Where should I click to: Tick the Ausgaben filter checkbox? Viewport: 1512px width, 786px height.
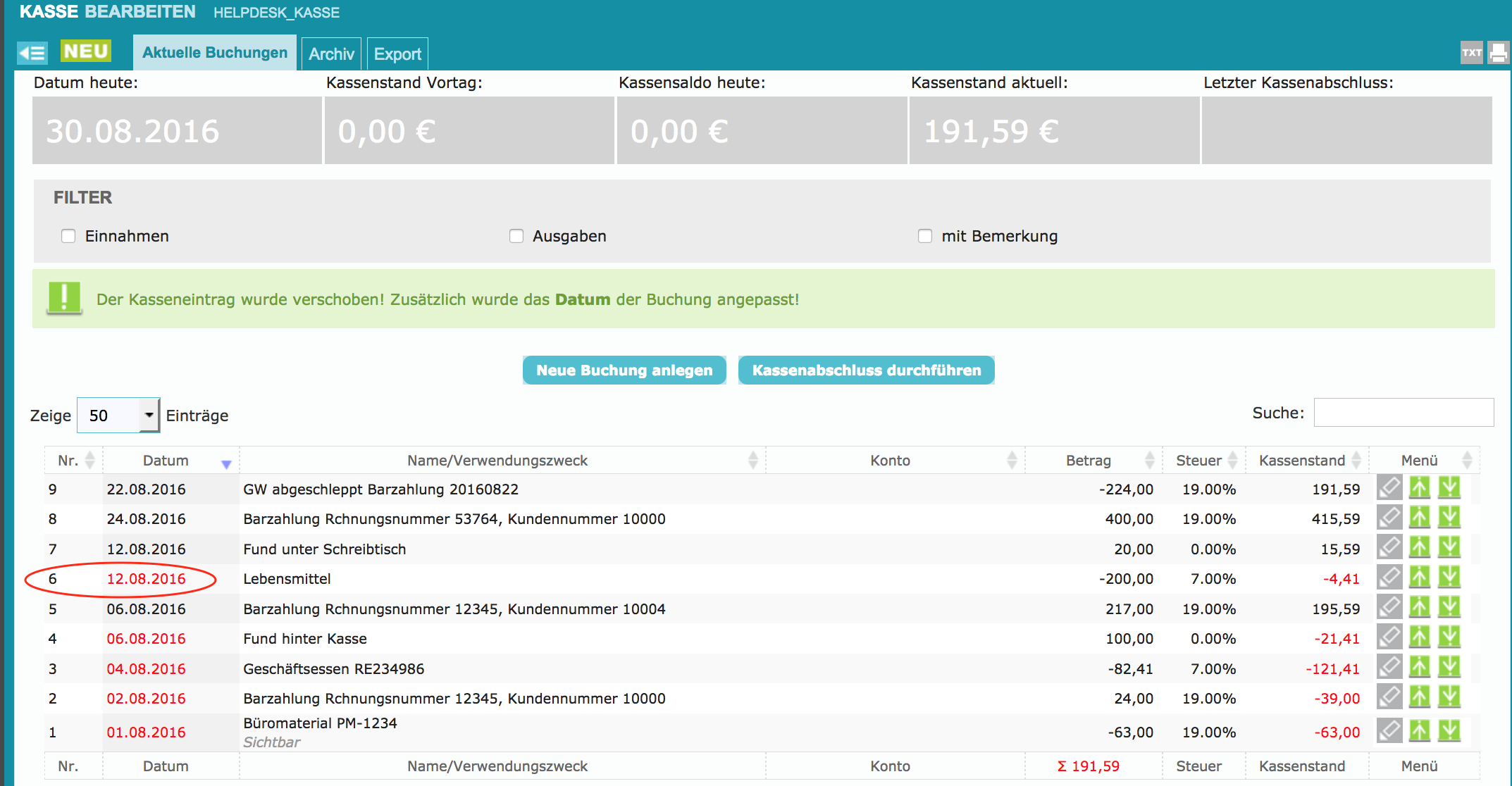(x=516, y=236)
